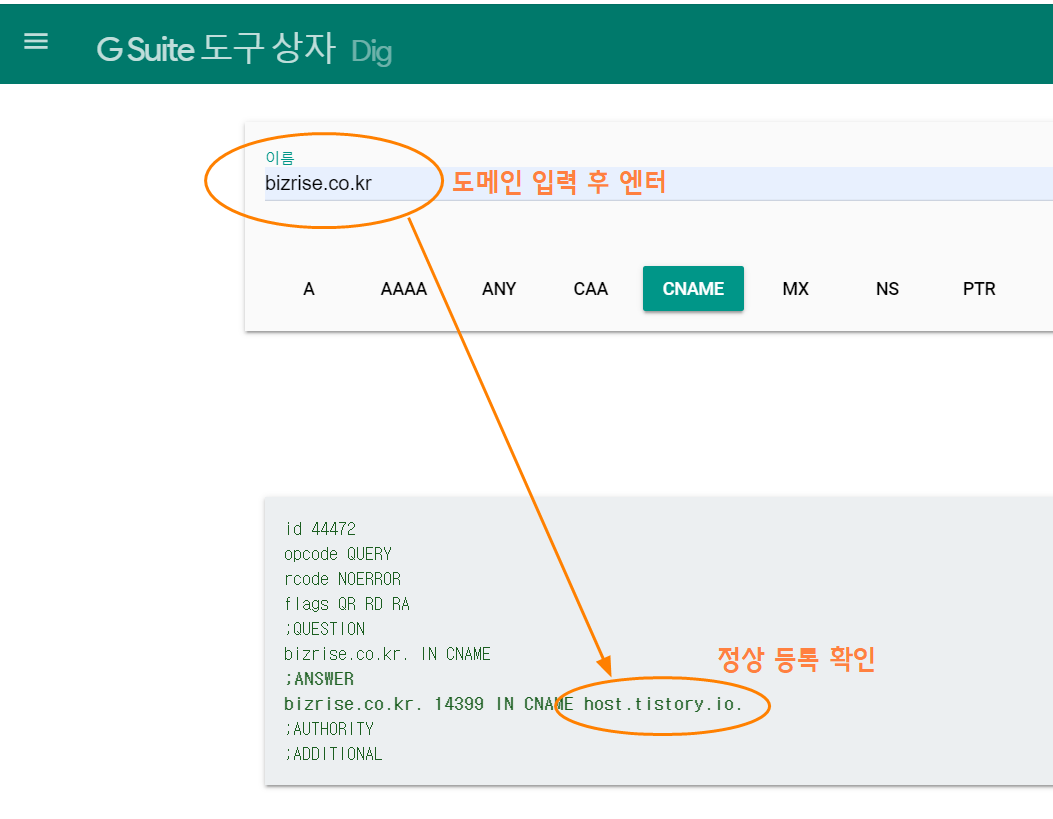The width and height of the screenshot is (1053, 819).
Task: Click 'bizrise.co.kr. IN CNAME' question line
Action: [x=387, y=654]
